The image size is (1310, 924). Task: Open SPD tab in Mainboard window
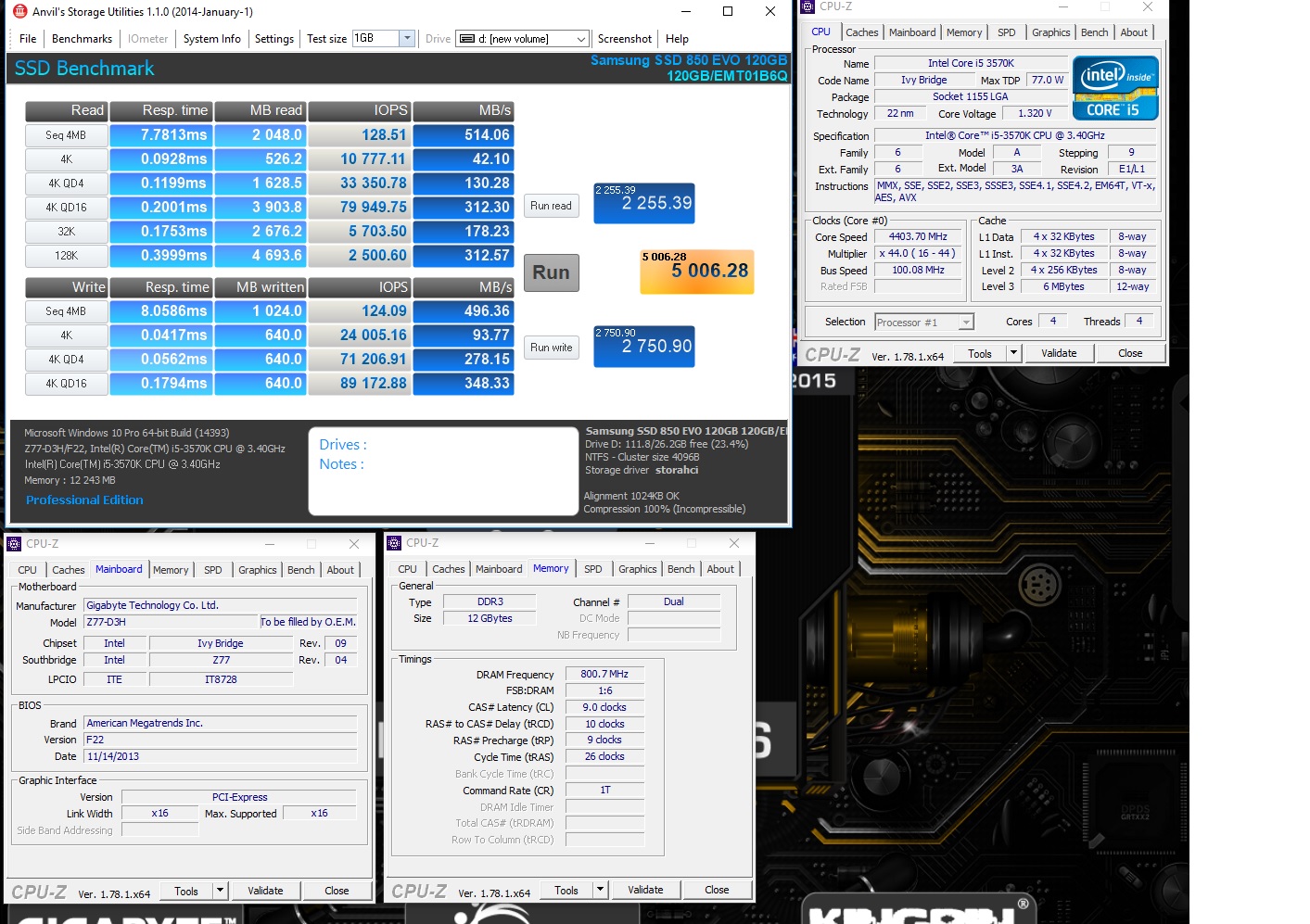213,570
